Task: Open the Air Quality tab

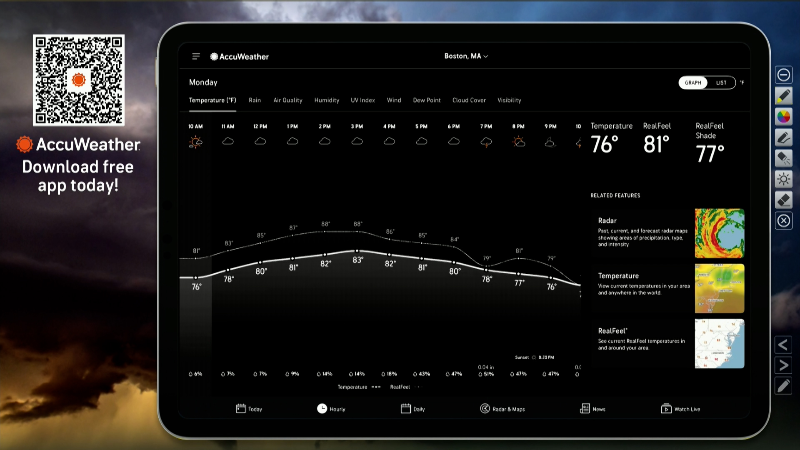Action: pyautogui.click(x=288, y=101)
